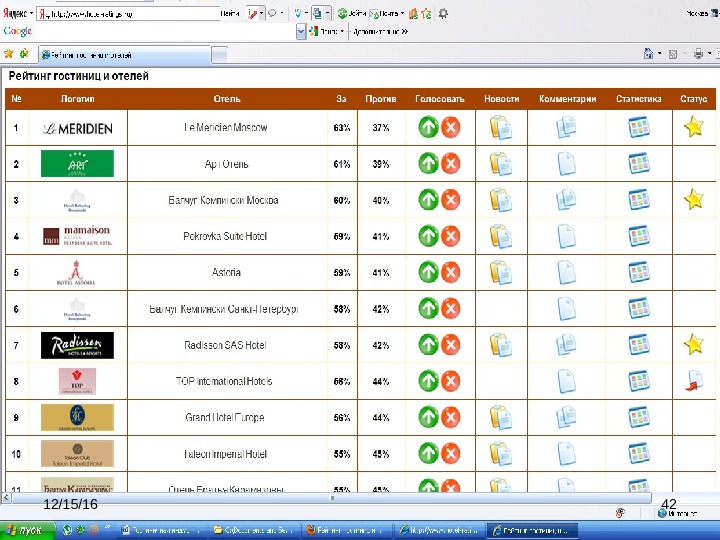Open statistics icon for Le Meridien Moscow
Image resolution: width=720 pixels, height=540 pixels.
[x=639, y=127]
